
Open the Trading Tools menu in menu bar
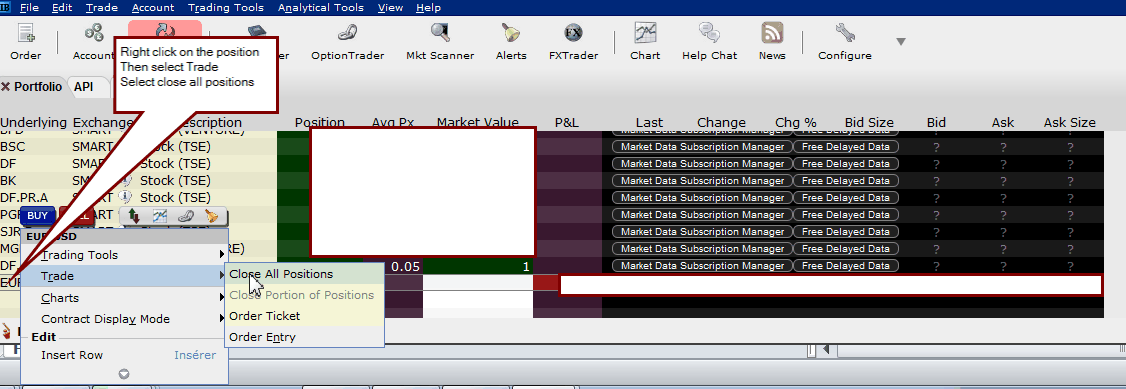(x=225, y=8)
